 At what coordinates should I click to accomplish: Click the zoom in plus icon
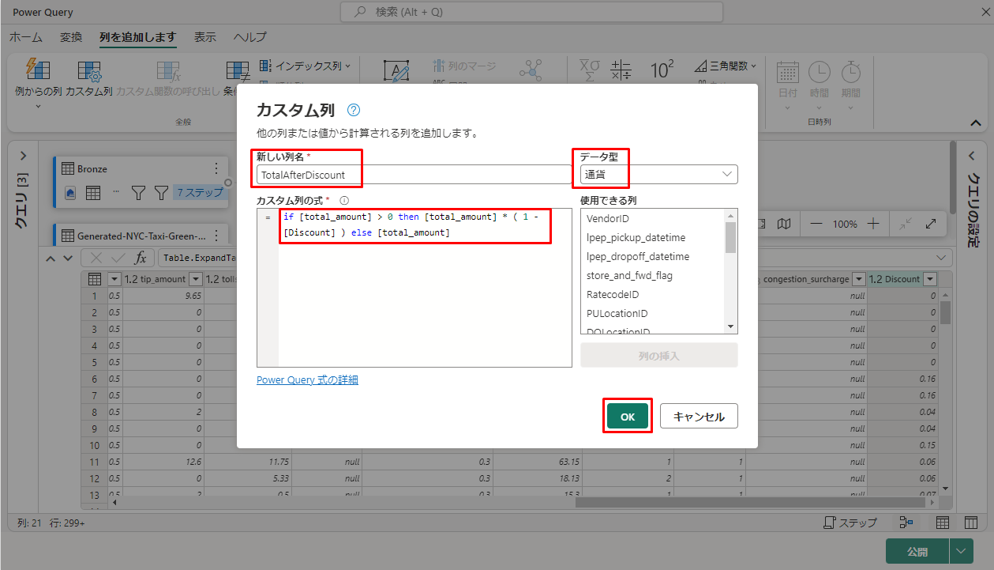pos(873,224)
